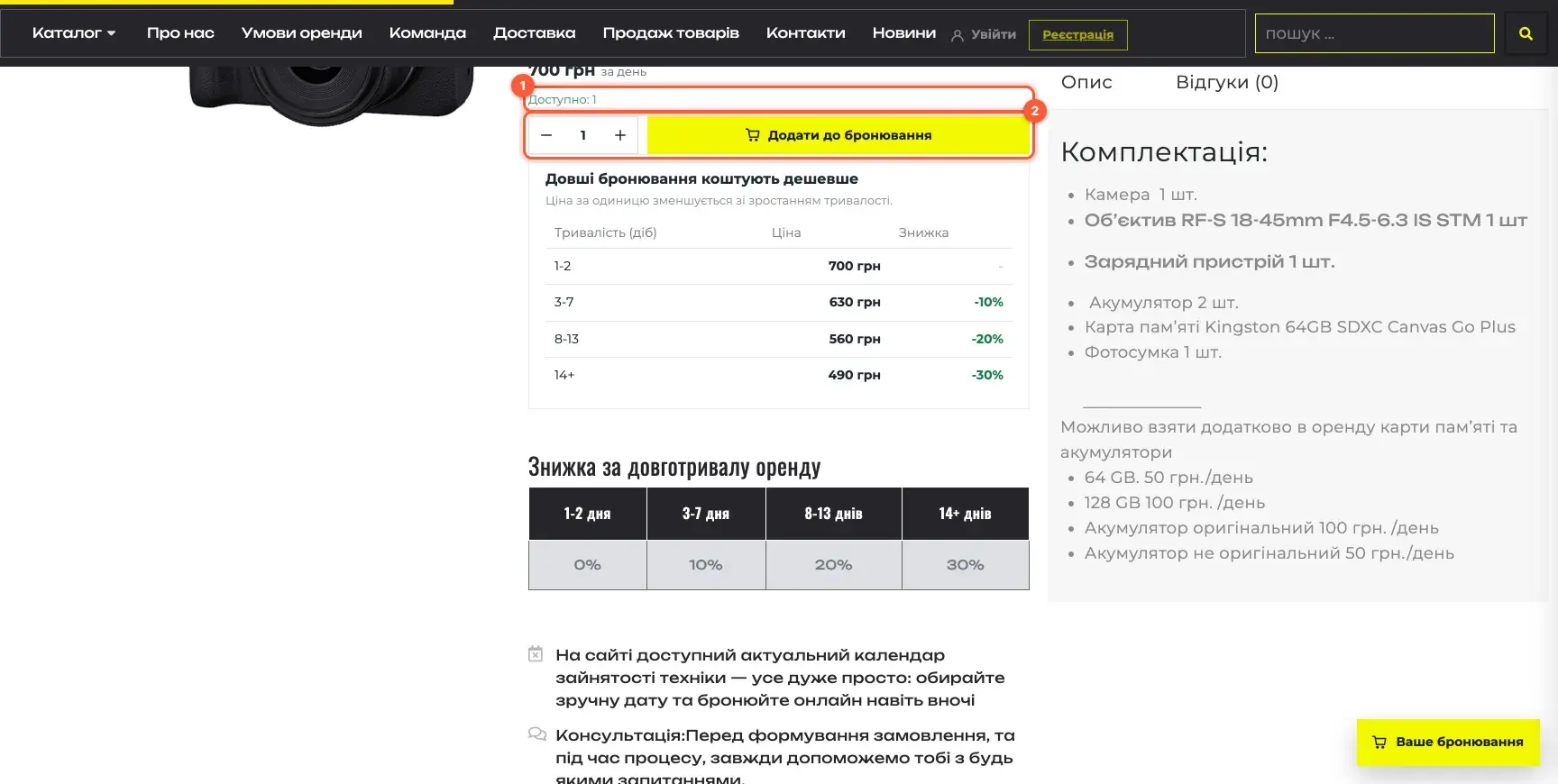Viewport: 1558px width, 784px height.
Task: Select the Фотосумка 1 шт. list item
Action: pyautogui.click(x=1153, y=352)
